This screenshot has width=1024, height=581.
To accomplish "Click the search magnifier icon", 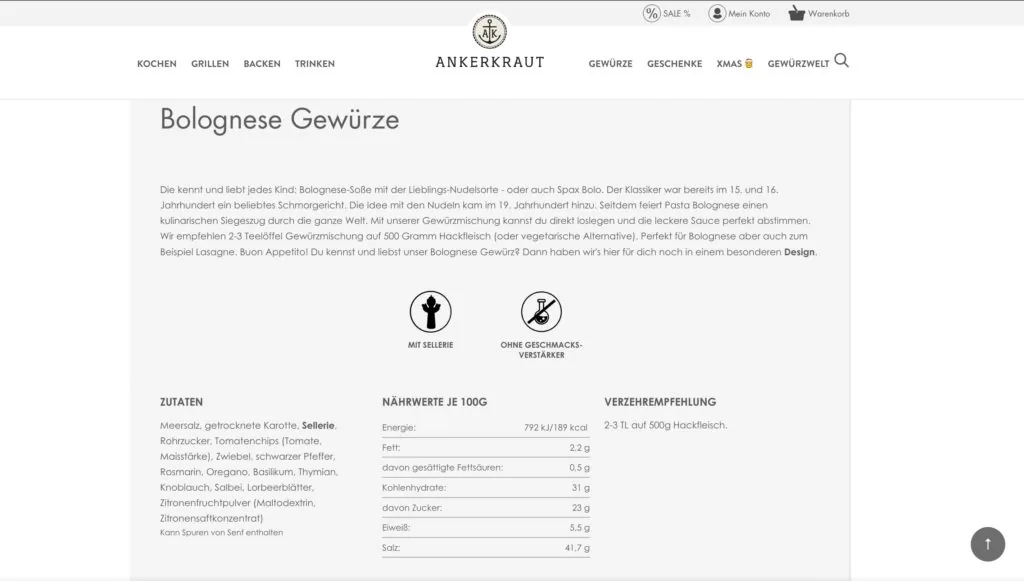I will 842,61.
